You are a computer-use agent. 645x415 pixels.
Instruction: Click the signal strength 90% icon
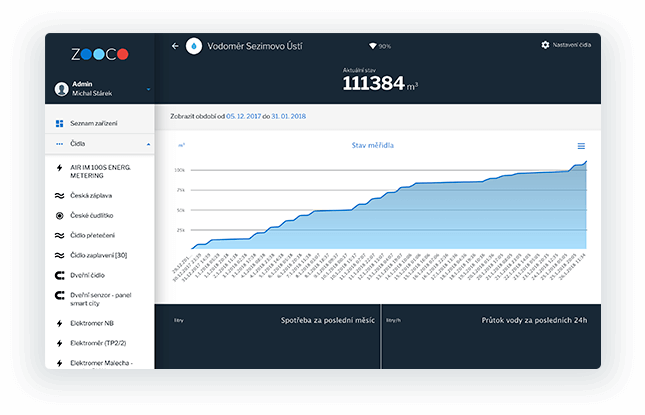[x=373, y=46]
